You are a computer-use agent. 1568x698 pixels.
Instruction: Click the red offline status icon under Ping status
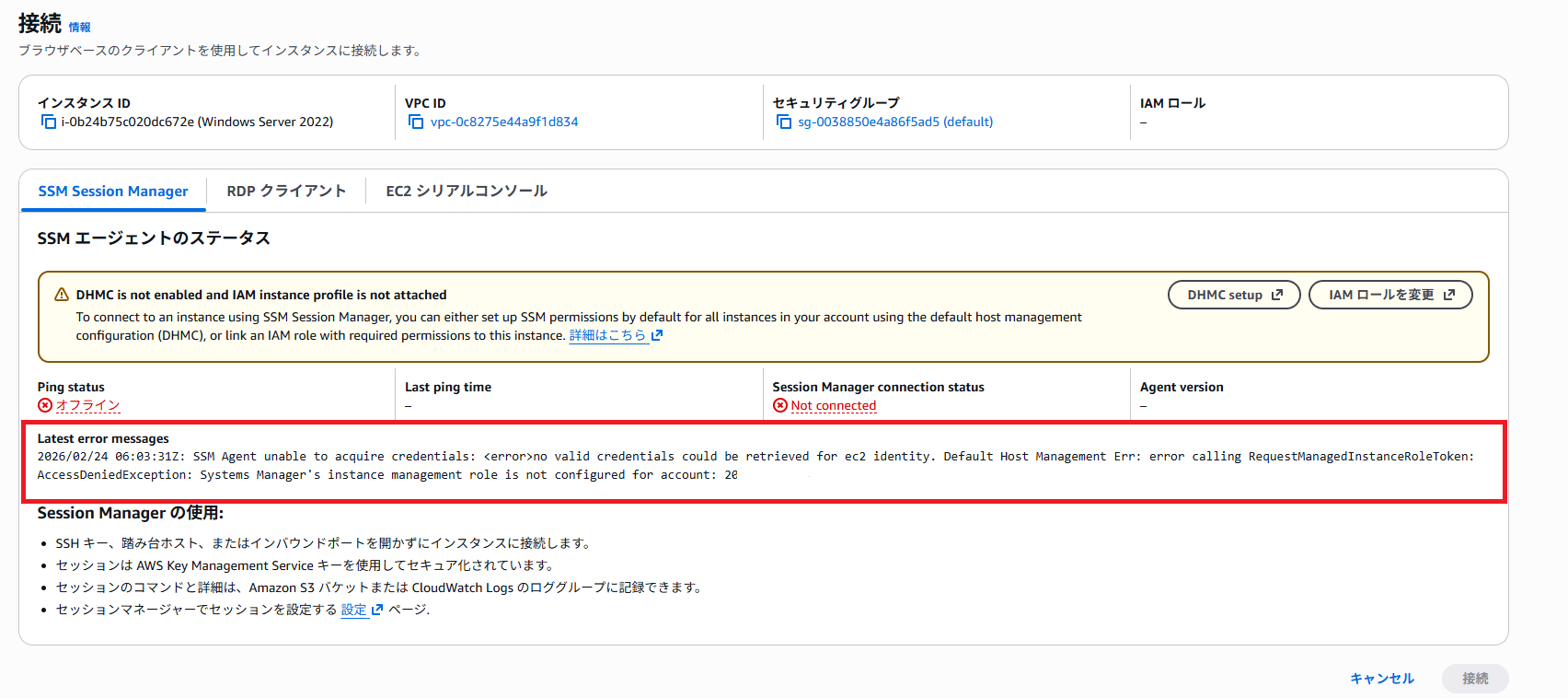(45, 405)
